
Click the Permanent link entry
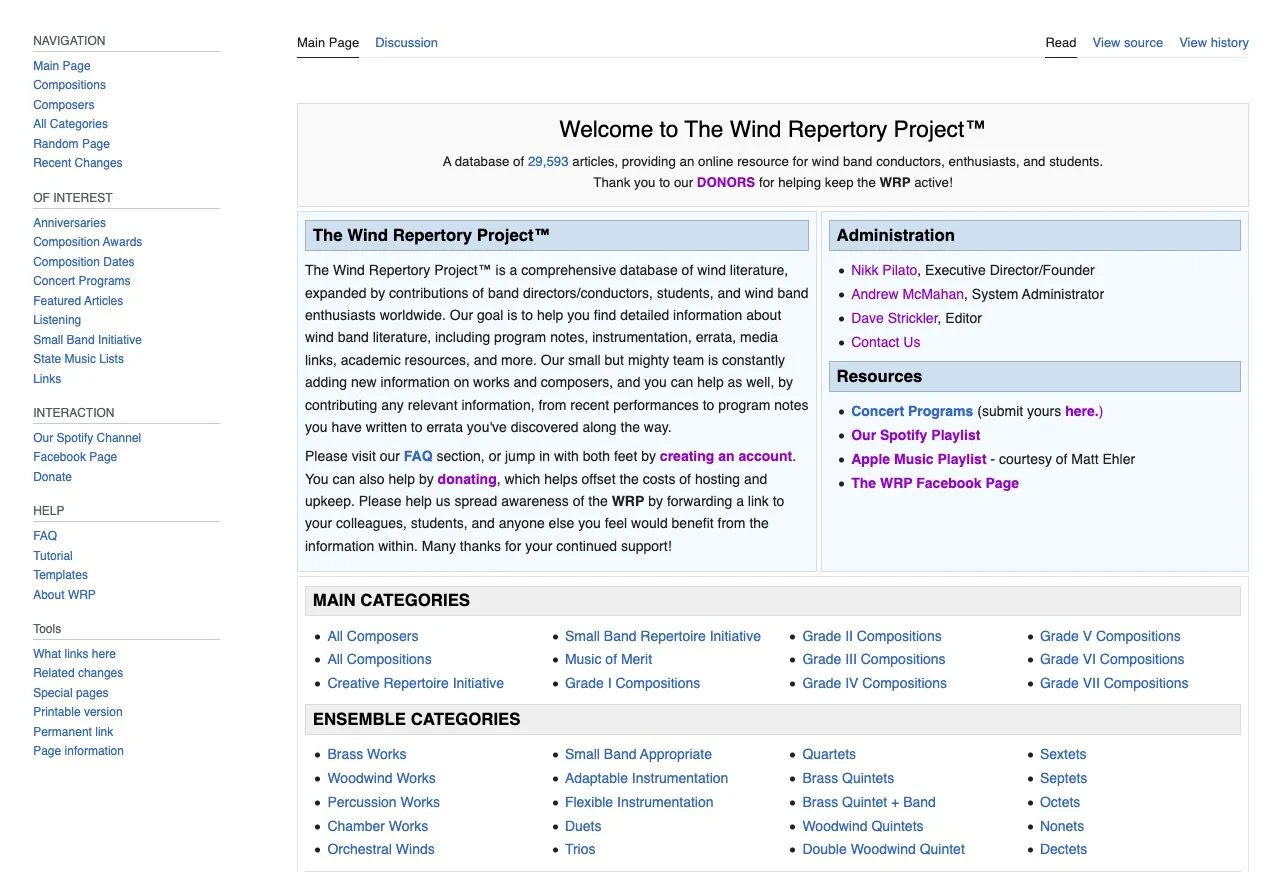73,732
